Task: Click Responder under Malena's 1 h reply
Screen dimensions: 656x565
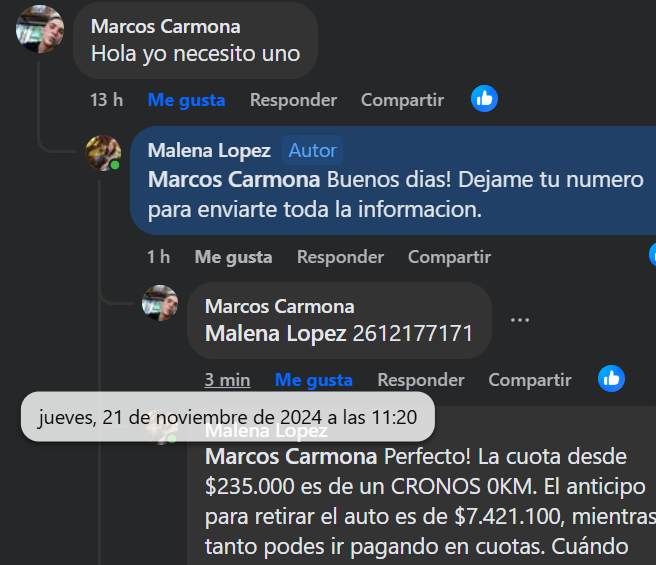Action: pos(340,257)
